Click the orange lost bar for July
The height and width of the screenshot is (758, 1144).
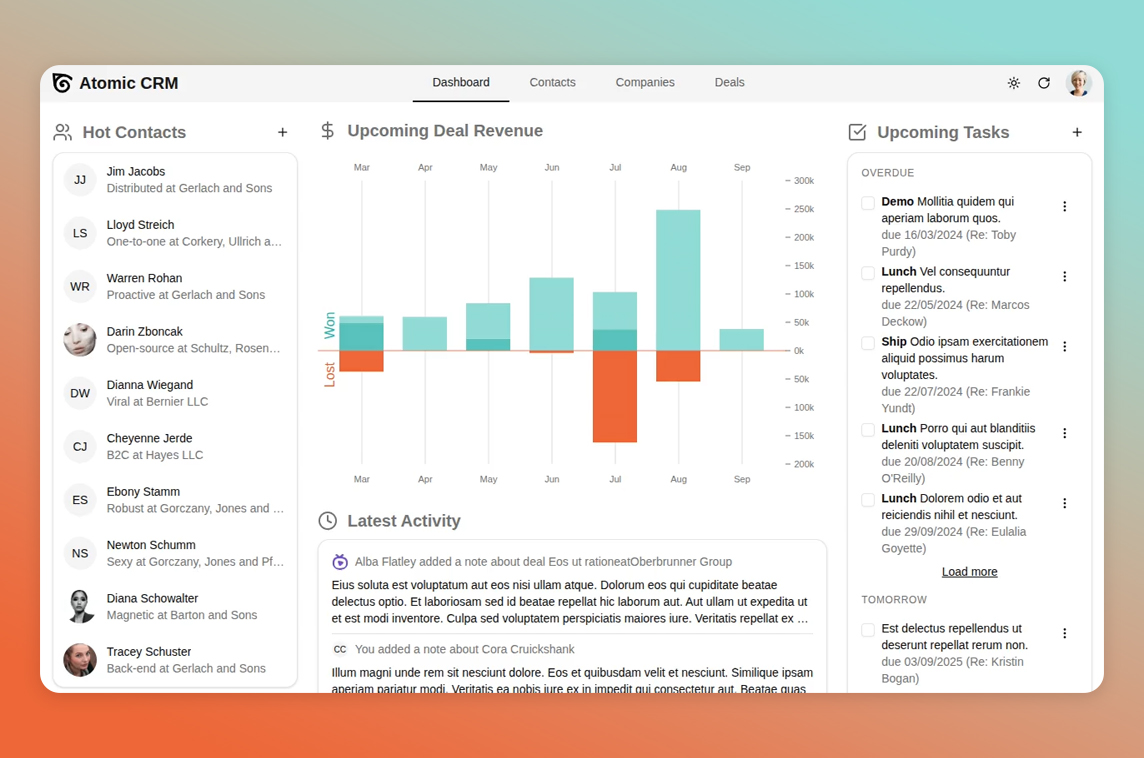click(x=614, y=396)
